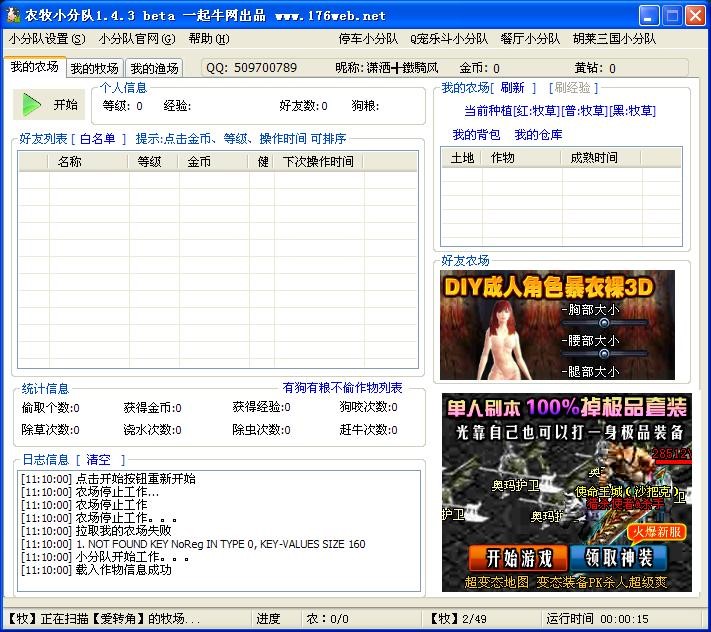Screen dimensions: 711x632
Task: Switch to 我的农场 tab
Action: pyautogui.click(x=34, y=67)
